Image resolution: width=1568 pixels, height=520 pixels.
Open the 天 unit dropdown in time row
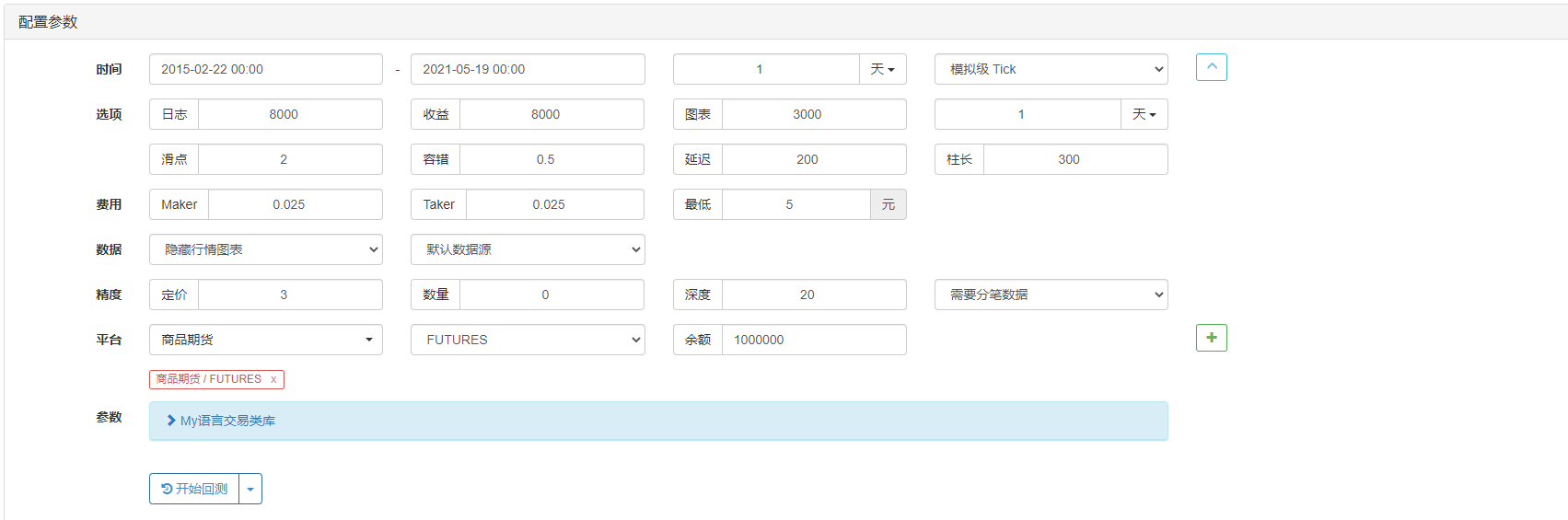coord(883,69)
